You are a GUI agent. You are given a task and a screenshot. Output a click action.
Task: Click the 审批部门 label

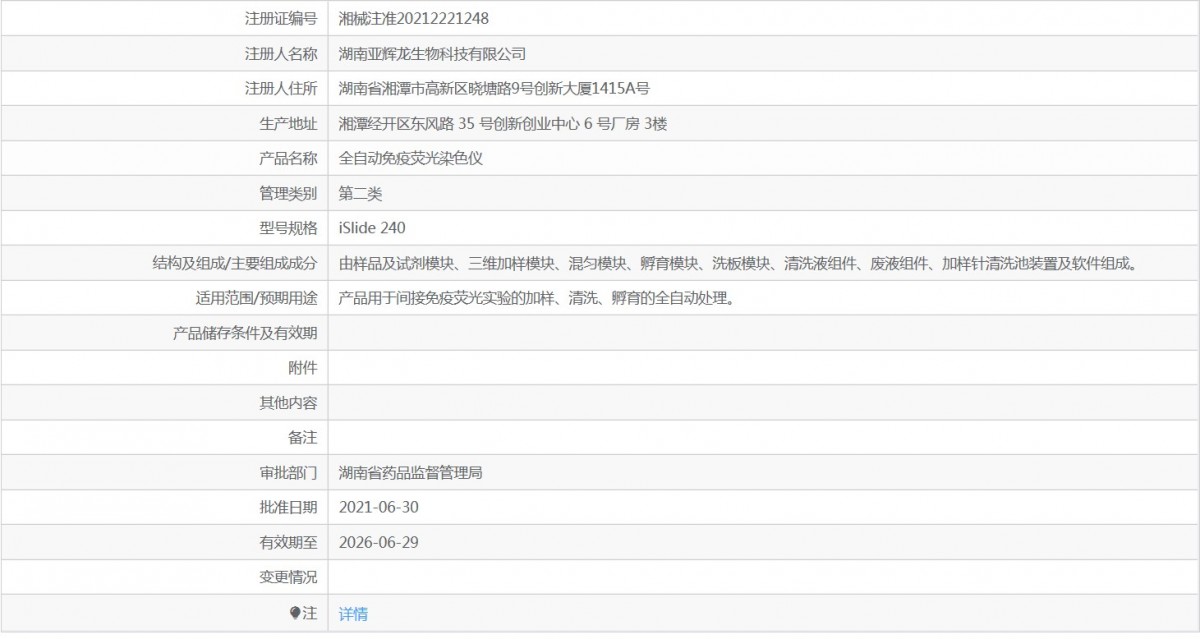point(288,473)
